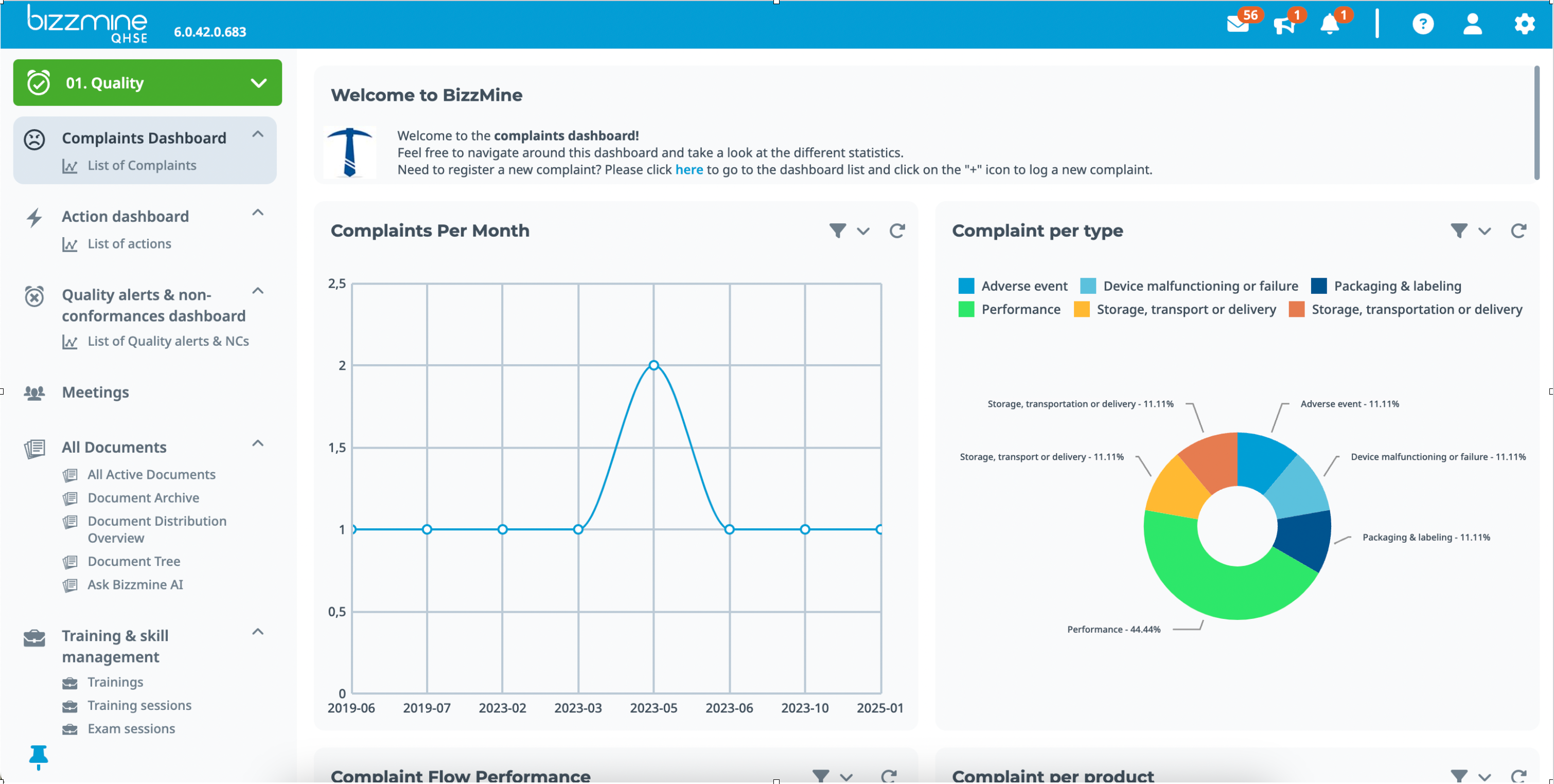Click filter icon on Complaint per type
Screen dimensions: 1554x784
point(1459,231)
